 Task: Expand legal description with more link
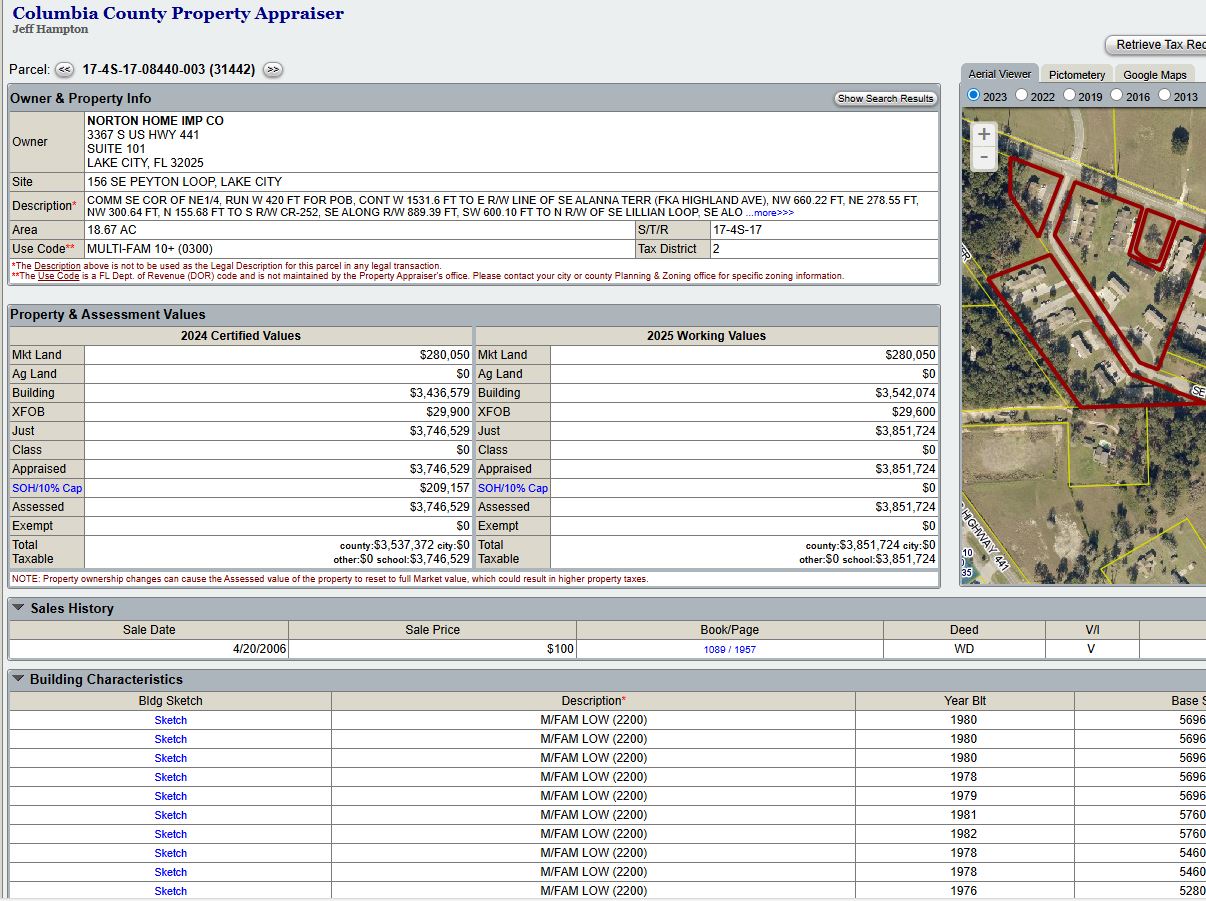769,213
